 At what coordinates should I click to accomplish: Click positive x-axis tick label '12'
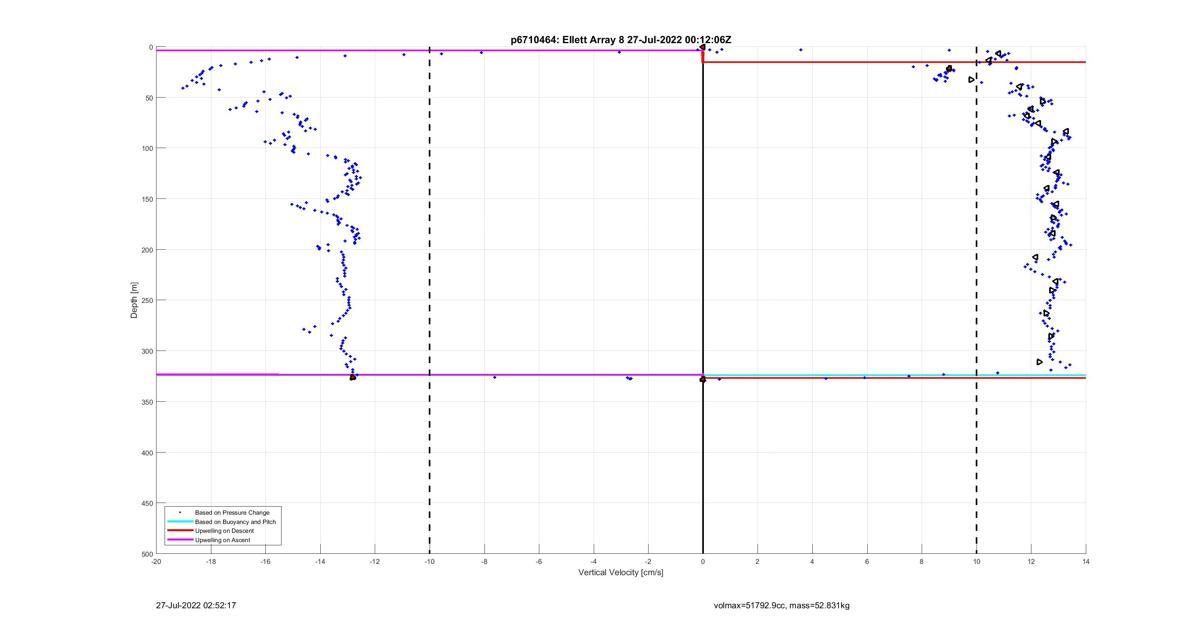pyautogui.click(x=1031, y=561)
